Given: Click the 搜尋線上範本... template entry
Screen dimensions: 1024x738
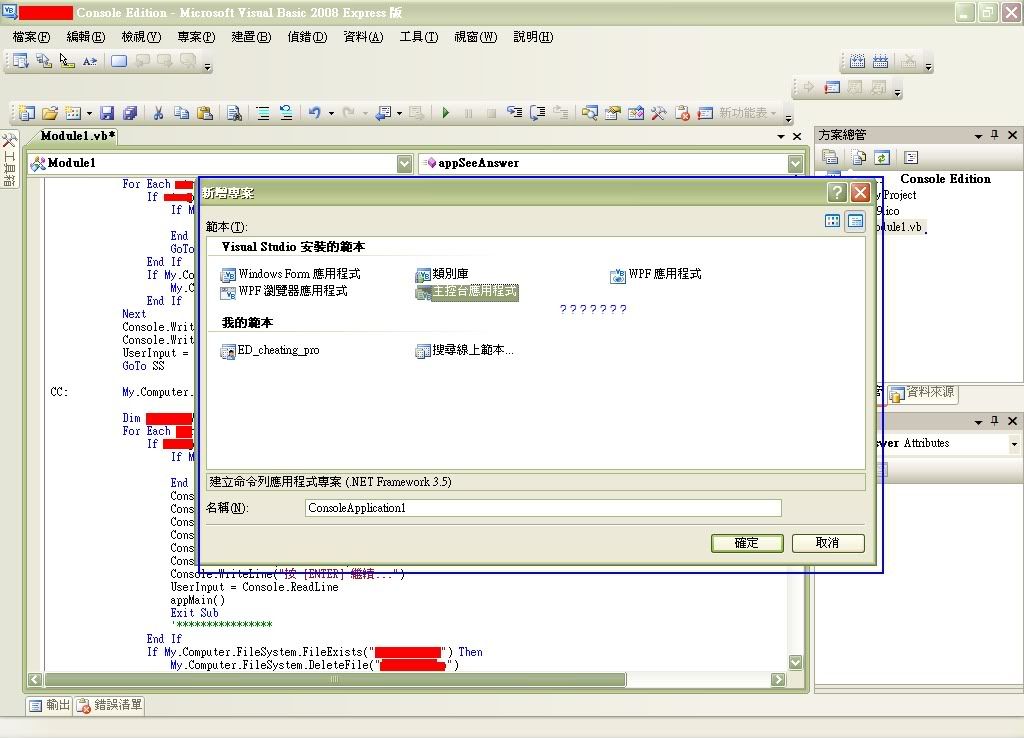Looking at the screenshot, I should point(464,351).
